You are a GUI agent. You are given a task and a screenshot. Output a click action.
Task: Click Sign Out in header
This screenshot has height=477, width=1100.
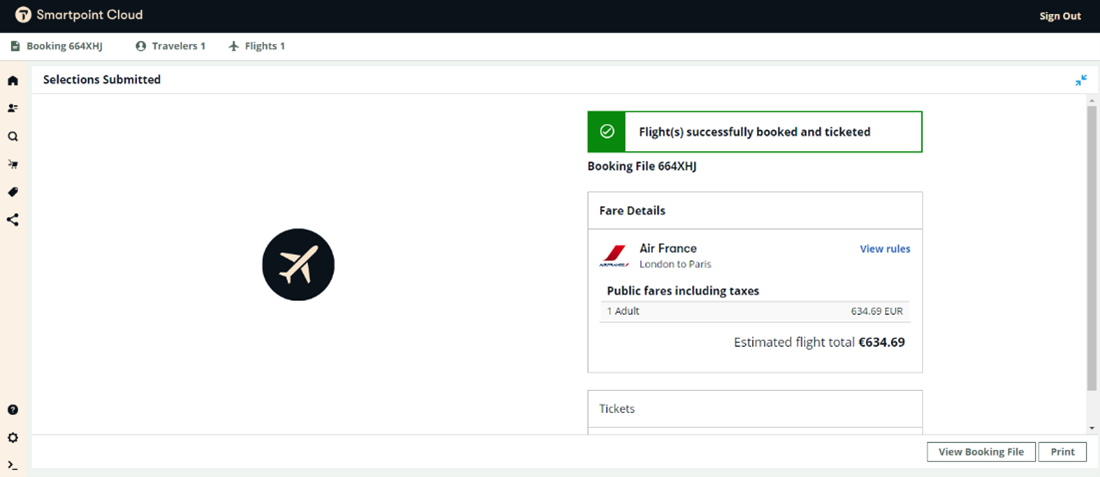(x=1060, y=16)
